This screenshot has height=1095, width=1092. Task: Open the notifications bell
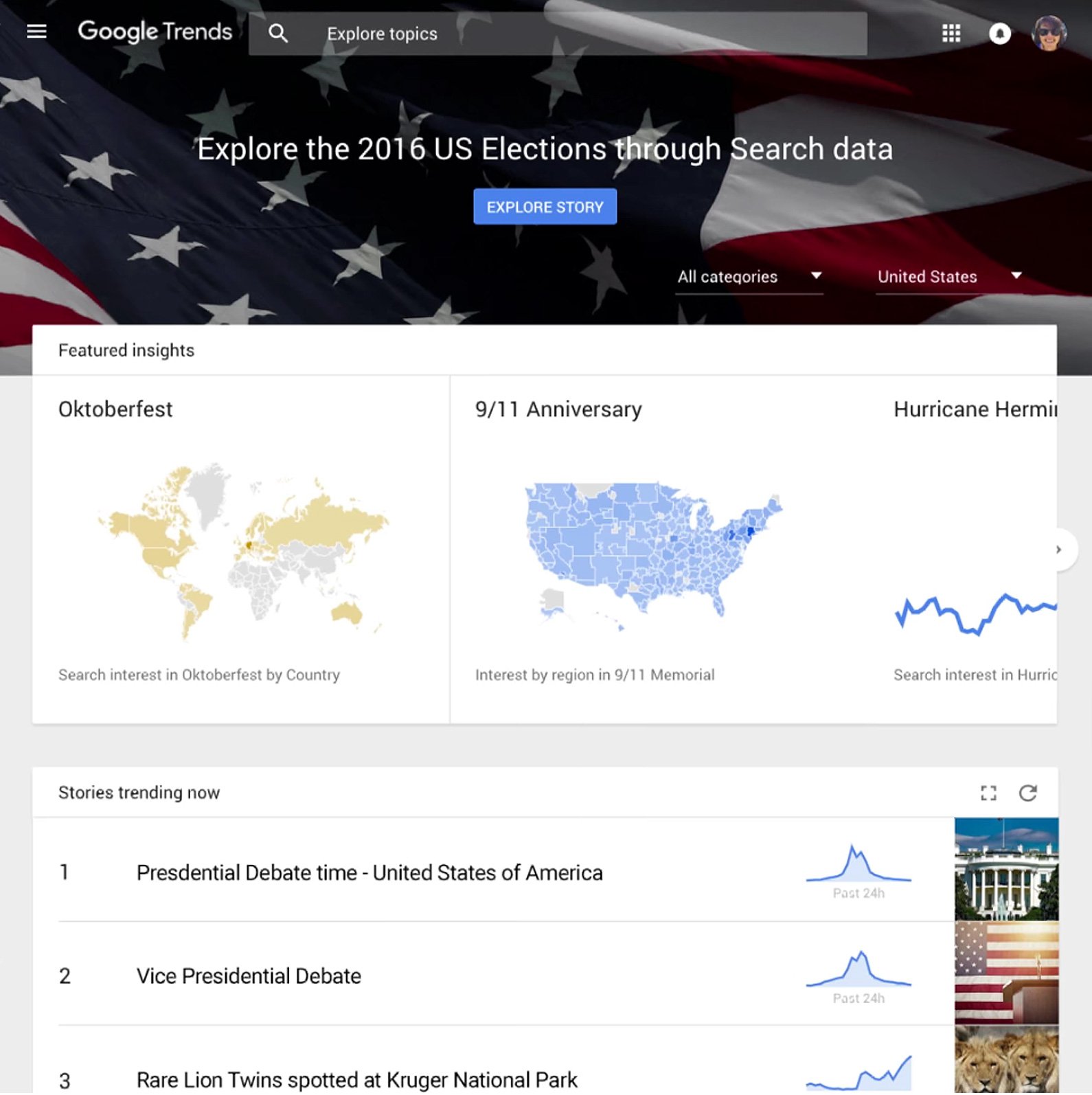[1000, 33]
